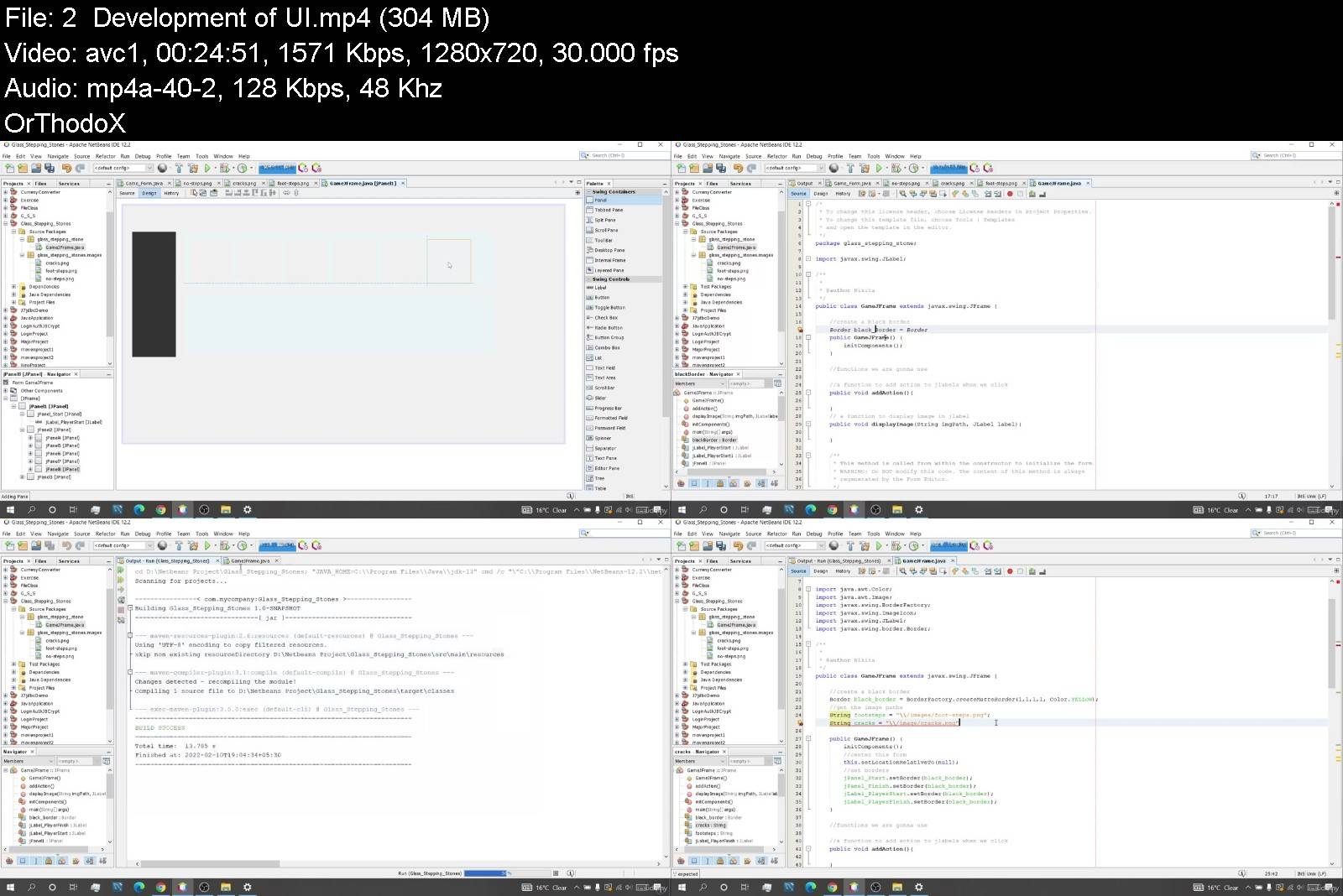The image size is (1343, 896).
Task: Select Tabbed Pane in Palette
Action: coord(625,210)
